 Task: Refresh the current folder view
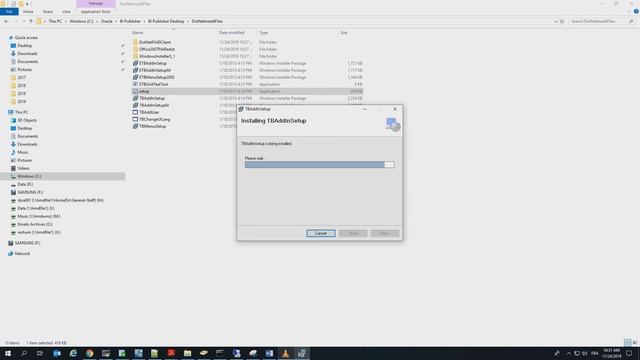(562, 21)
